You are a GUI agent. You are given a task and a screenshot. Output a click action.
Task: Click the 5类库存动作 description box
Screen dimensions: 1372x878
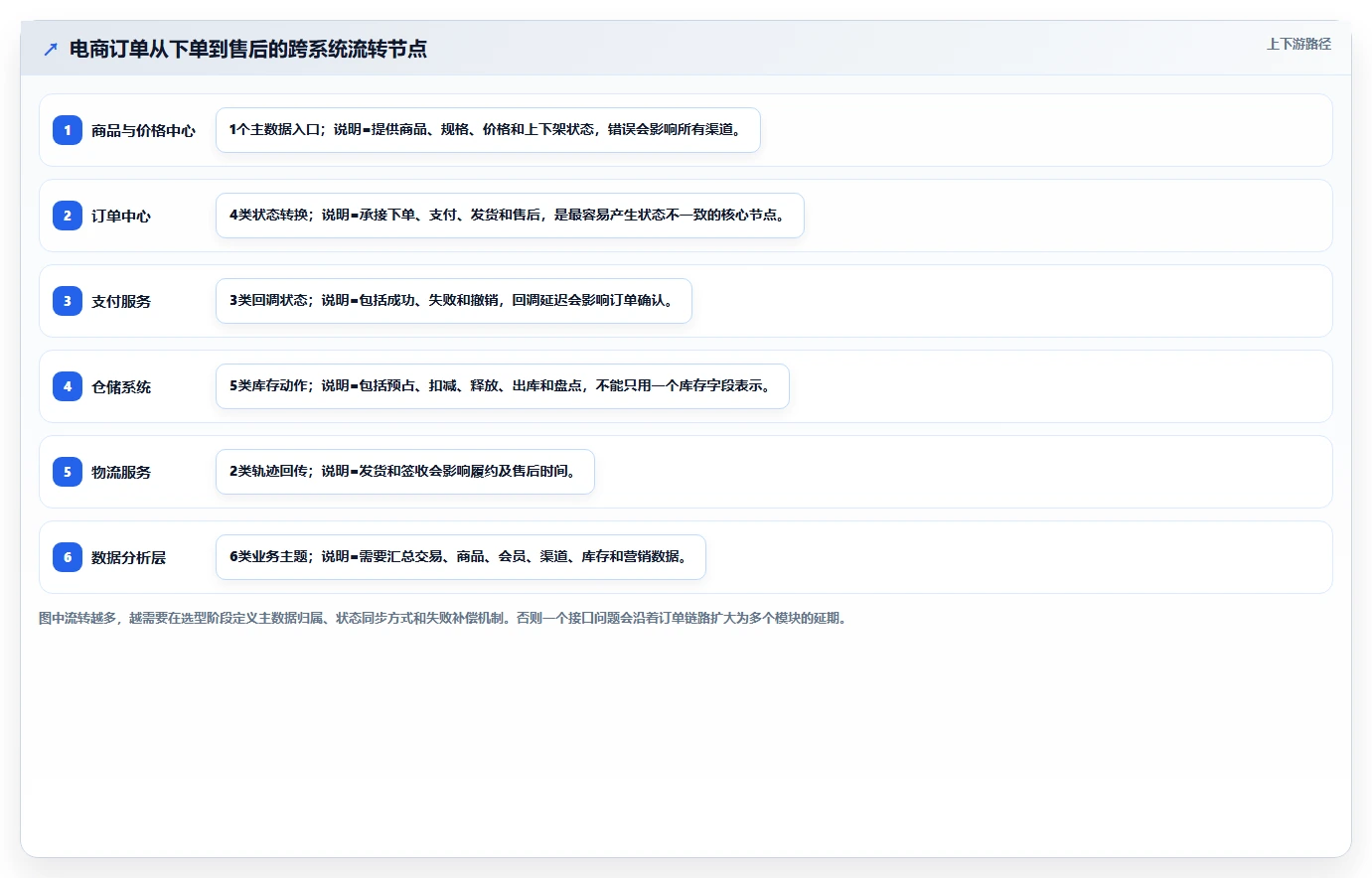503,386
